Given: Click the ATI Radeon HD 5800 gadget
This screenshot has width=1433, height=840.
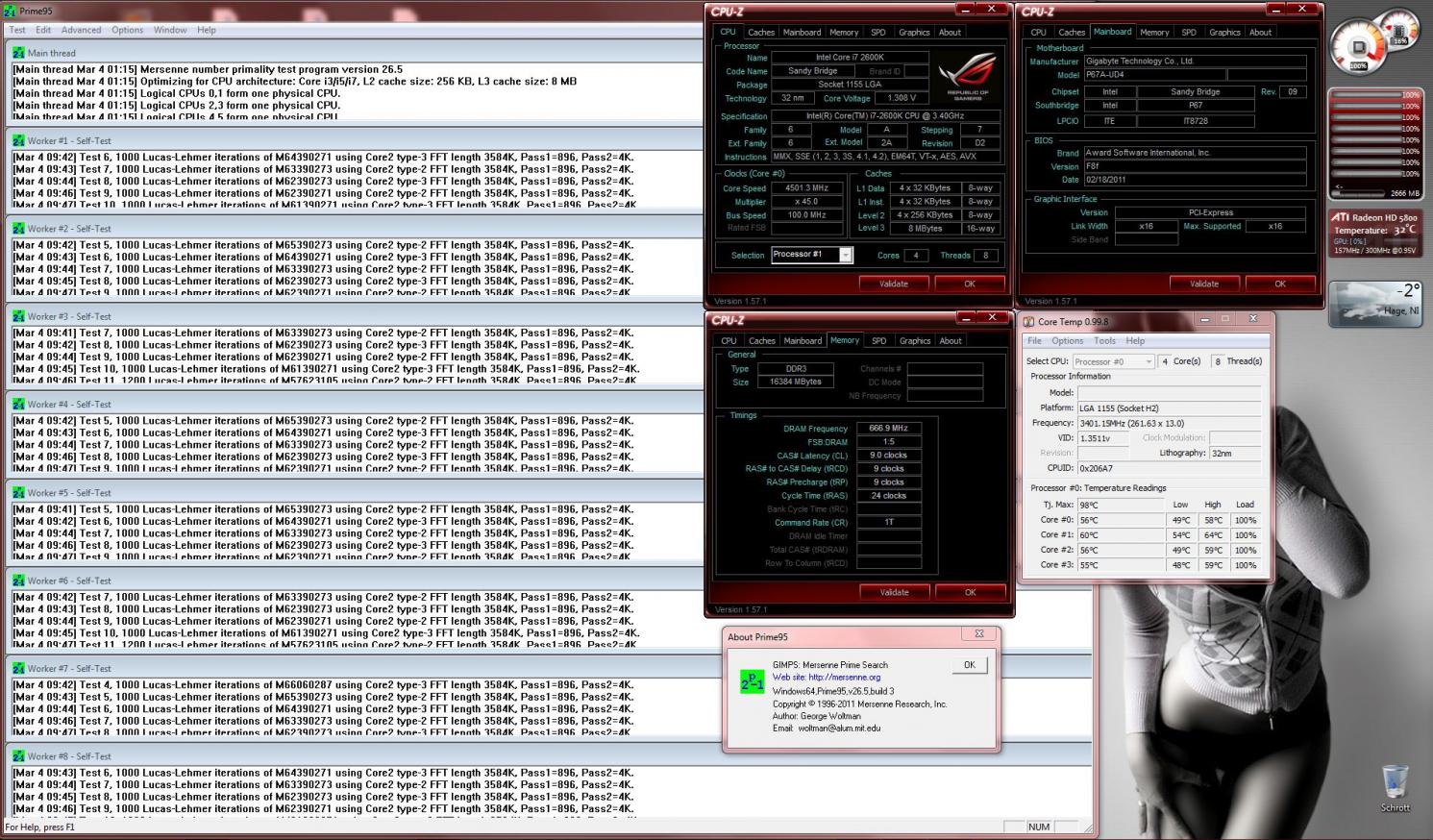Looking at the screenshot, I should point(1375,234).
